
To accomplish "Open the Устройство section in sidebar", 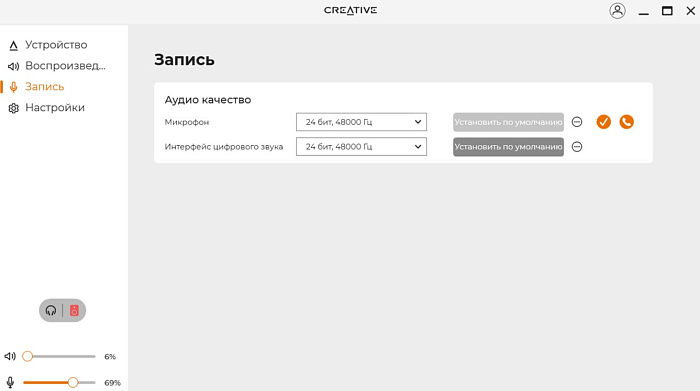I will [x=56, y=45].
